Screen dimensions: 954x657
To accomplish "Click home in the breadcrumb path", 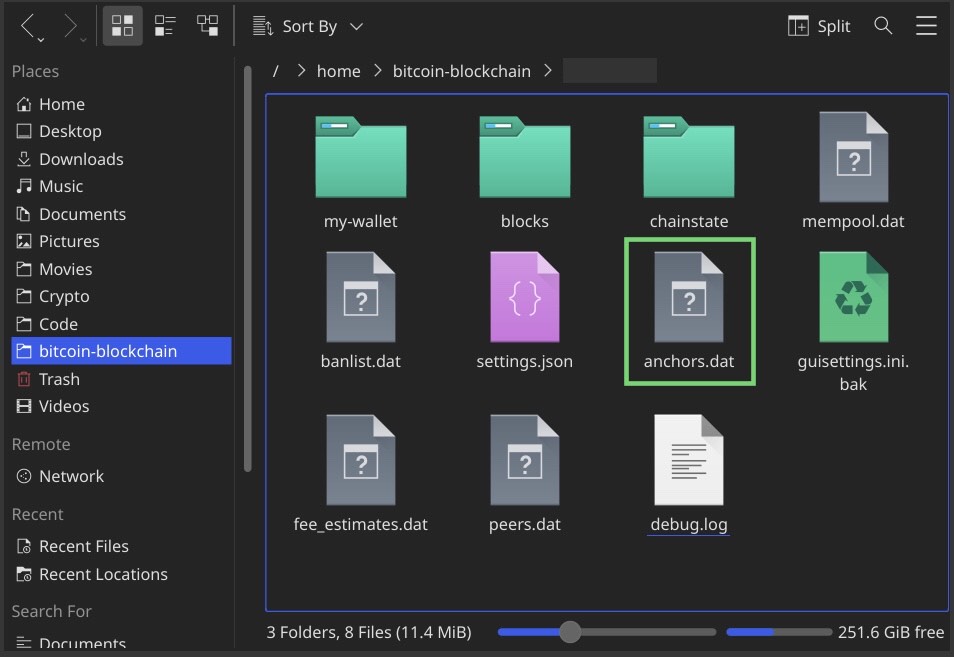I will [x=338, y=71].
